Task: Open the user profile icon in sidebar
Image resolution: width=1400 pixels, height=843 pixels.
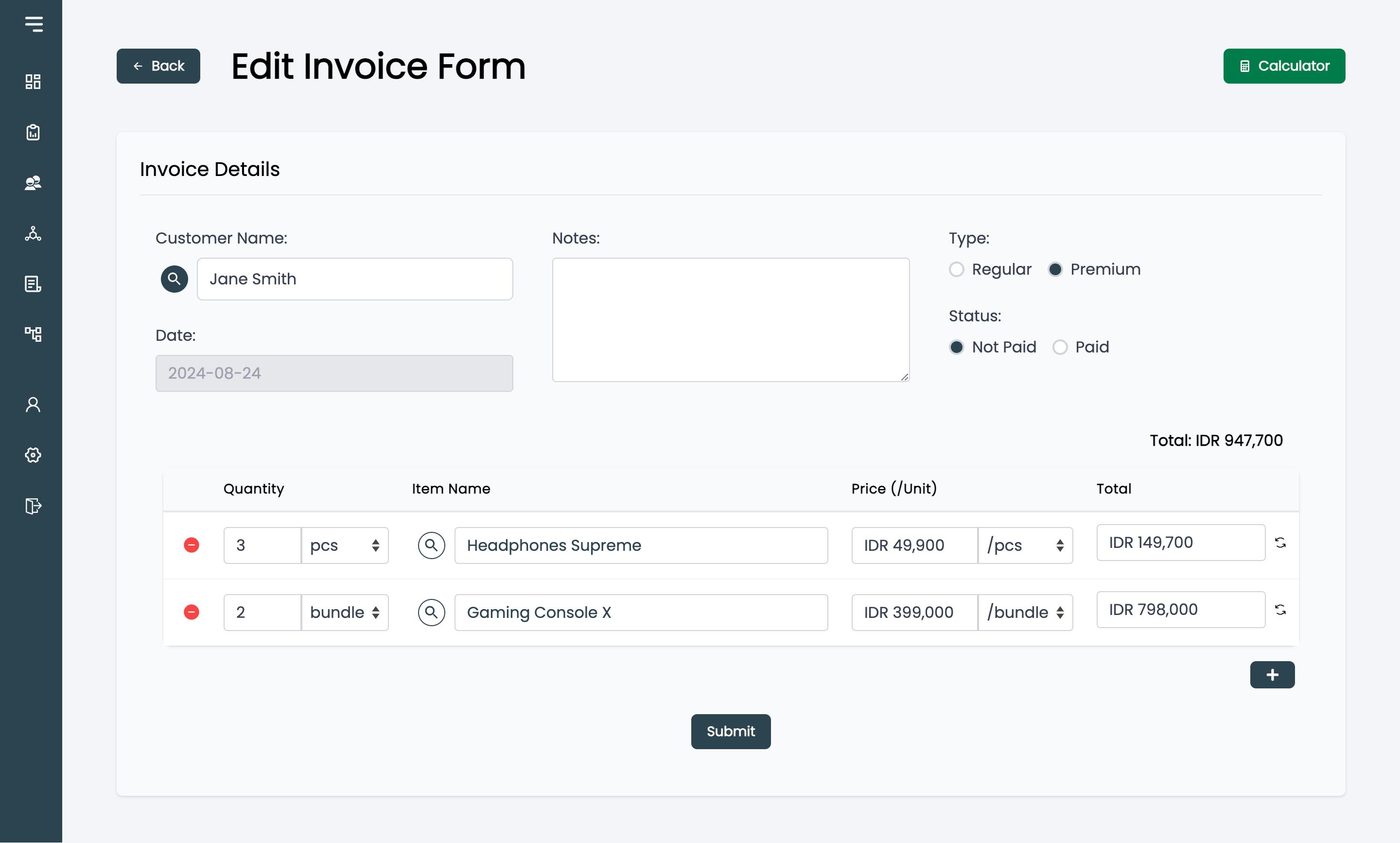Action: point(33,404)
